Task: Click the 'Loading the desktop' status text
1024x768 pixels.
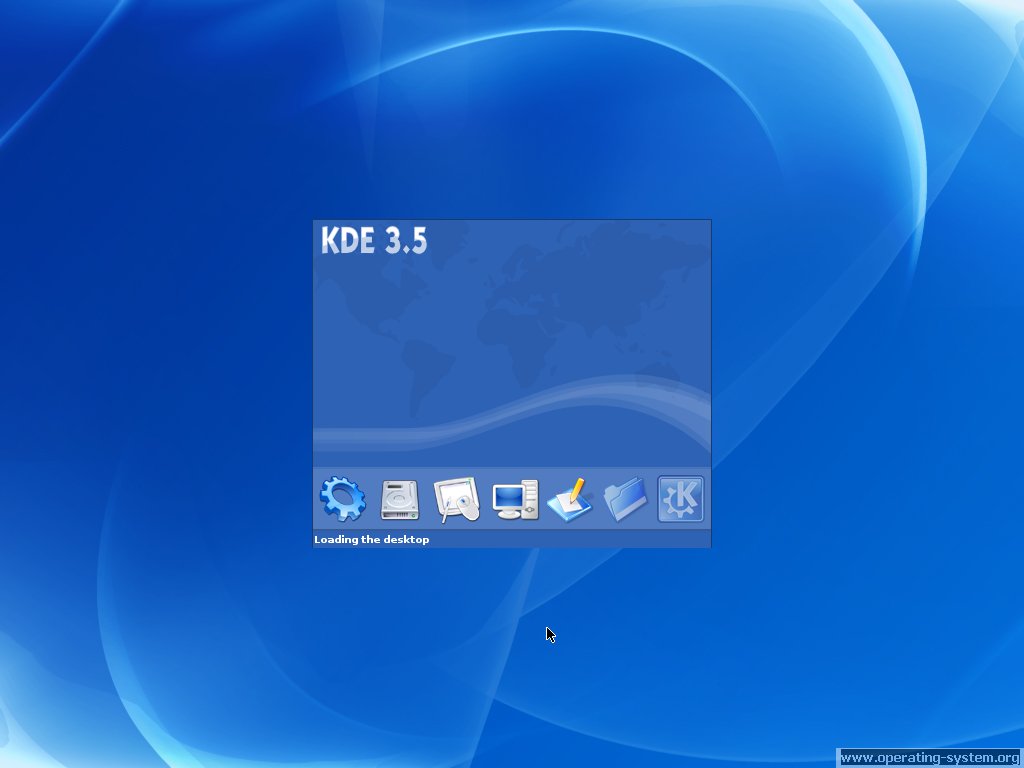Action: pos(372,539)
